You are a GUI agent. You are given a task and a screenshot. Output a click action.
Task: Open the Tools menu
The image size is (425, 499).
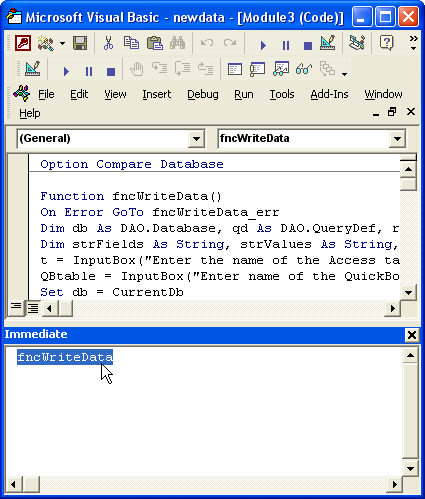(x=282, y=95)
